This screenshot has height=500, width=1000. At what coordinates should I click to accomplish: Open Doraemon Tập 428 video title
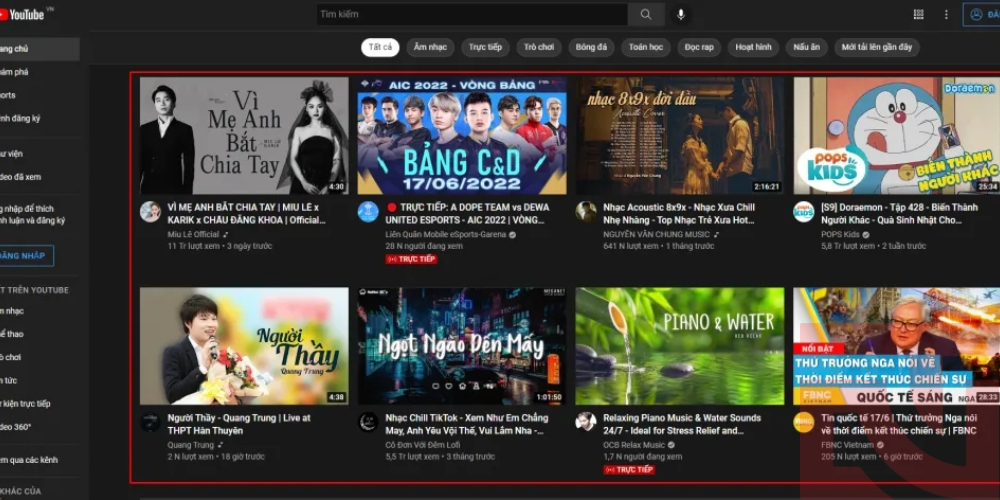(x=899, y=214)
